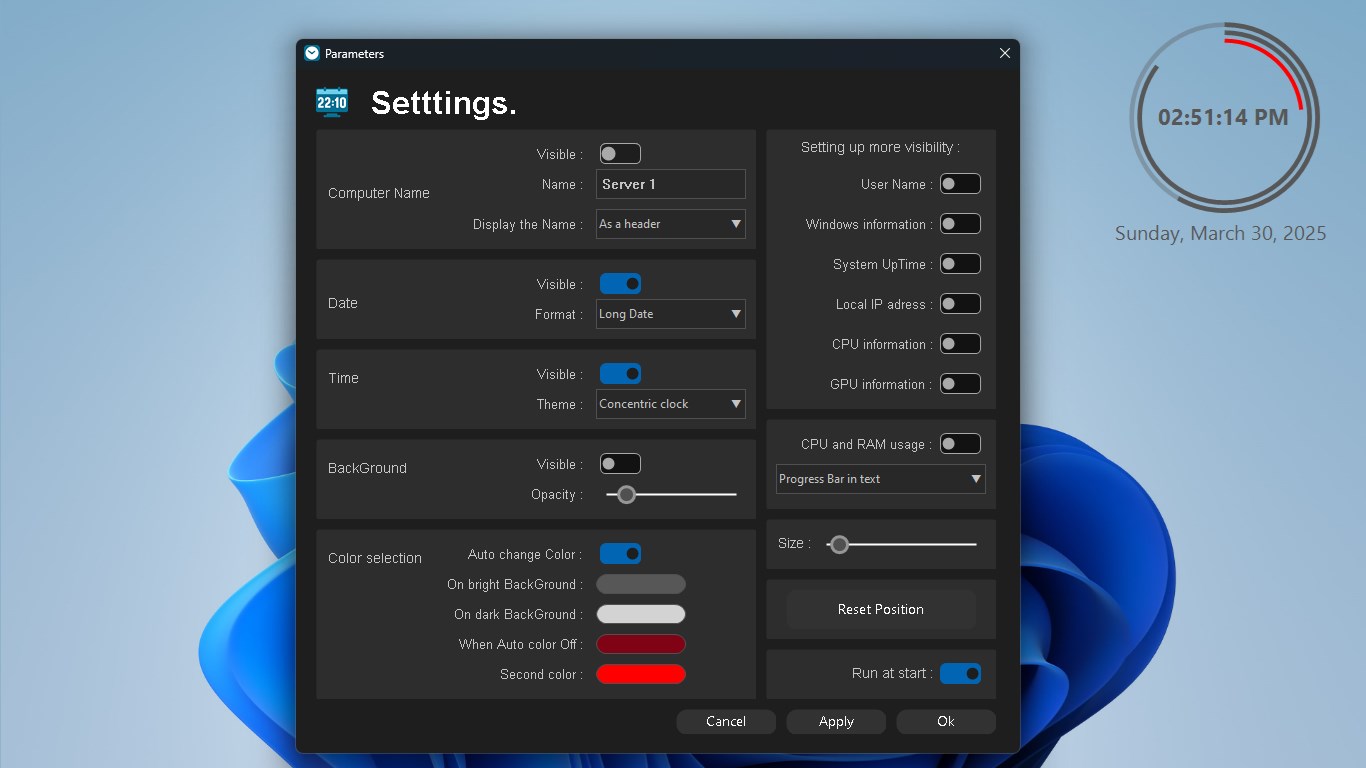Click the Parameters title bar app icon

312,54
